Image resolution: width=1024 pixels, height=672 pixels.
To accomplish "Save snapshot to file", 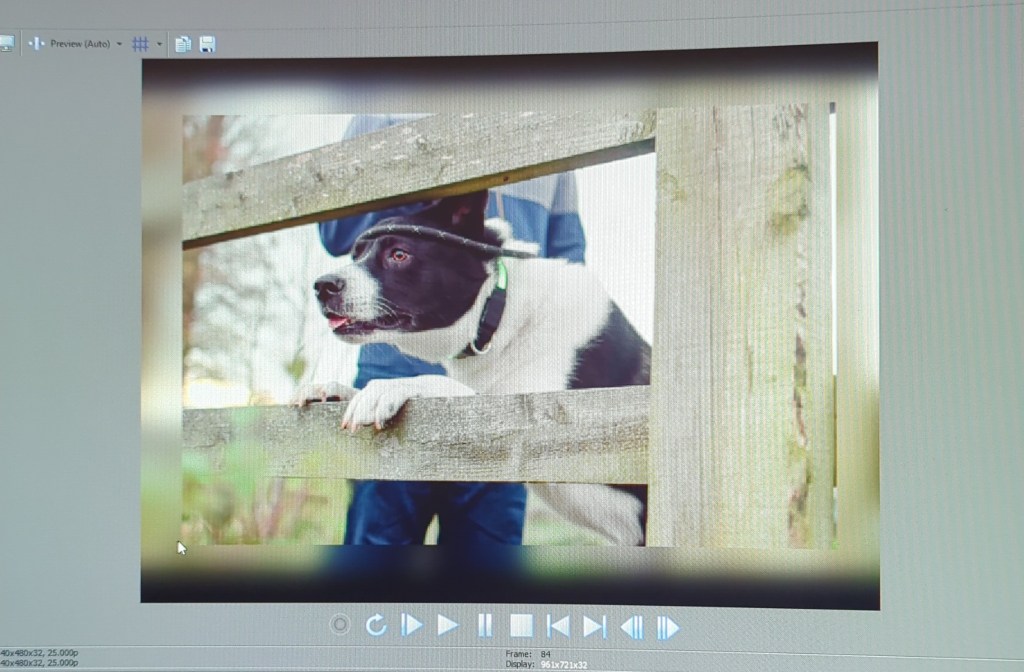I will click(207, 44).
